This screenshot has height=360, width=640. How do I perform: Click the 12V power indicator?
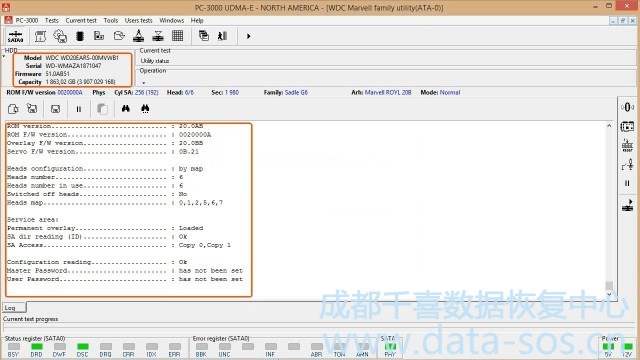(627, 347)
